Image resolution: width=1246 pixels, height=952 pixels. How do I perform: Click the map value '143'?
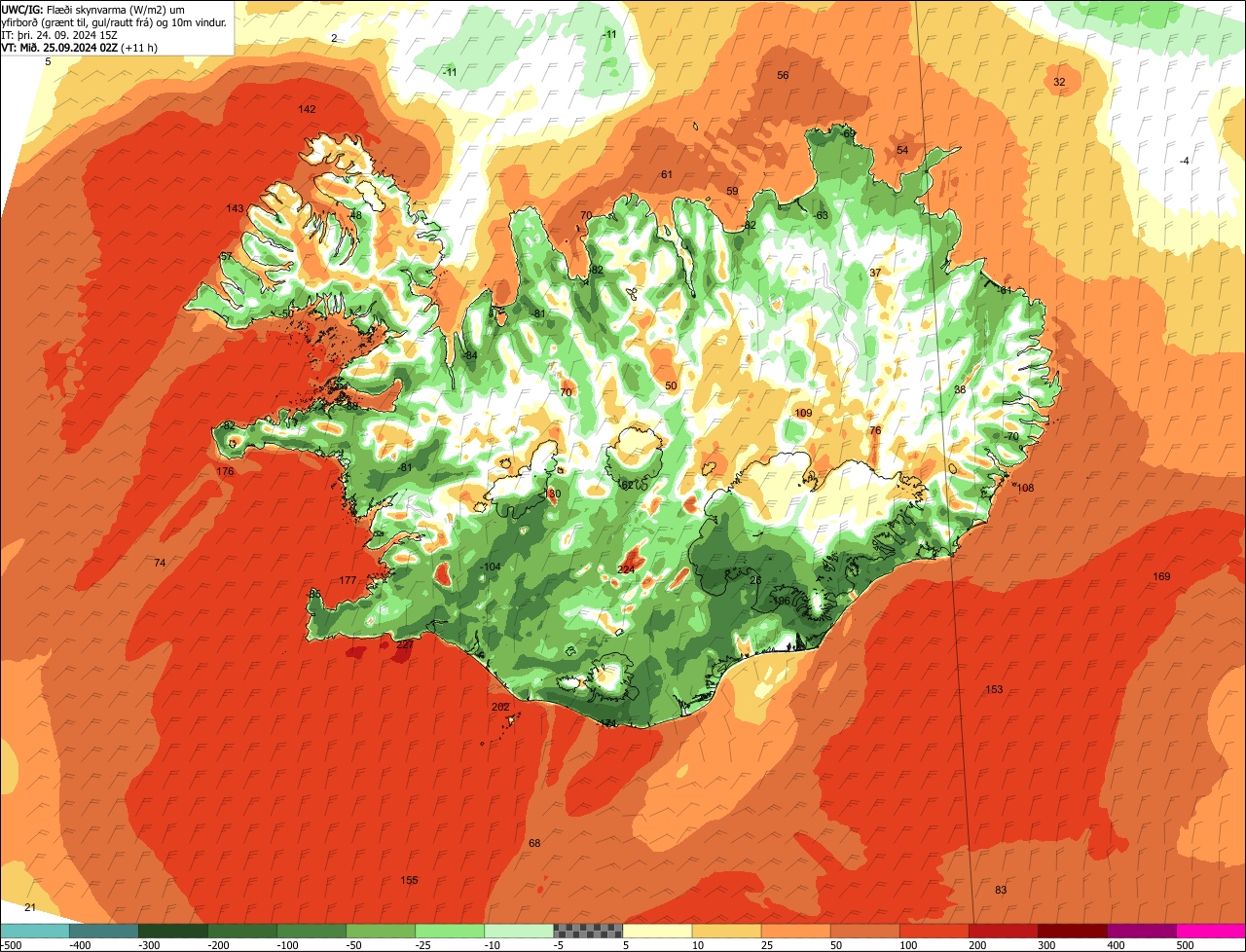tap(235, 209)
